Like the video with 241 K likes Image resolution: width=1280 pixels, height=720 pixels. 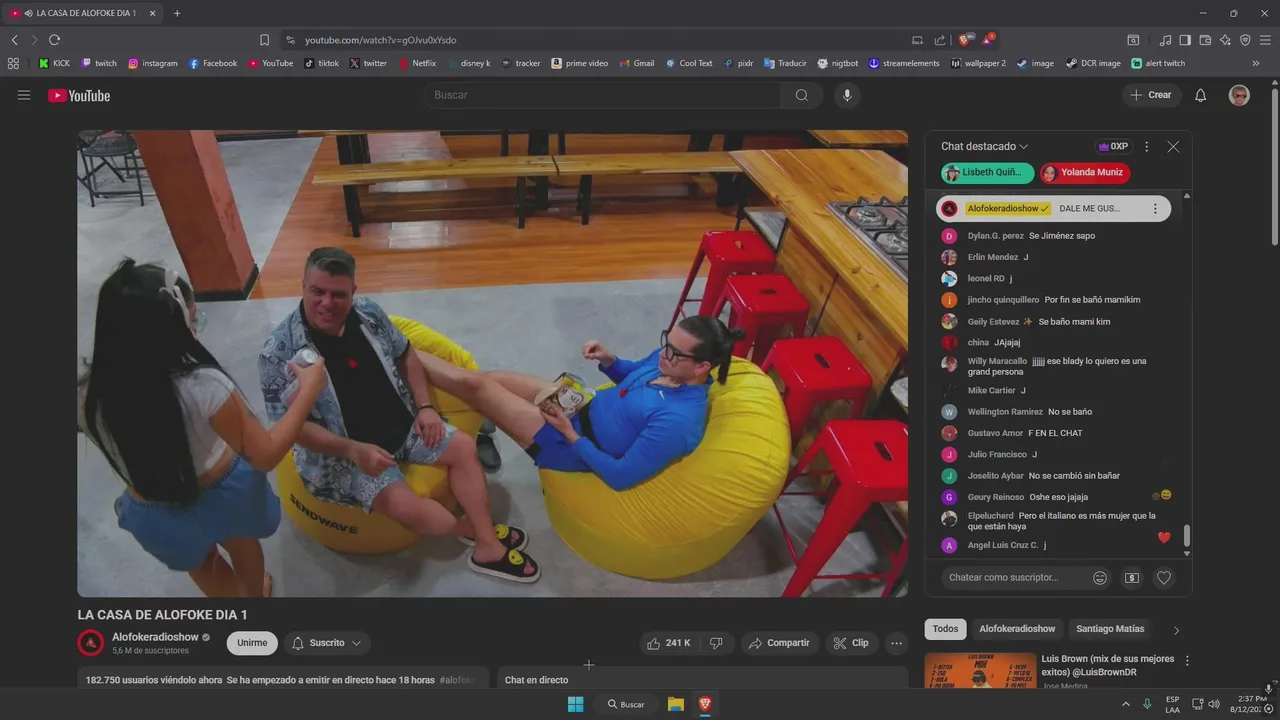[669, 643]
